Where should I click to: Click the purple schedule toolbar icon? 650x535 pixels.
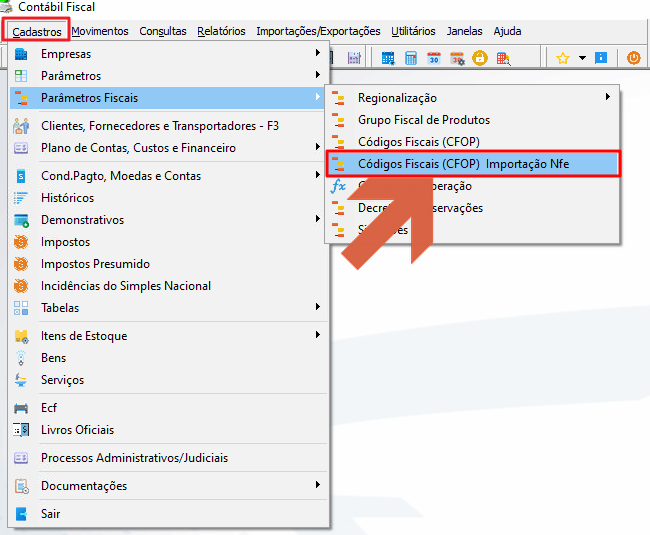tap(354, 58)
